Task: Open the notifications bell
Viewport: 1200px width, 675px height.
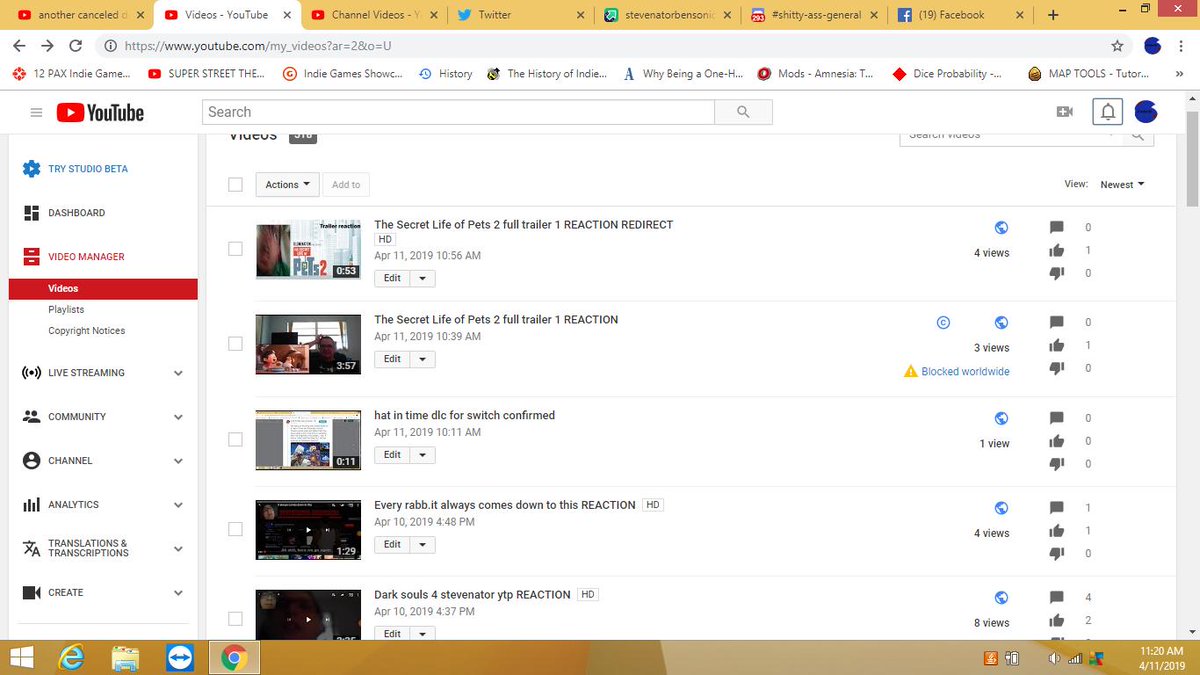Action: [x=1108, y=112]
